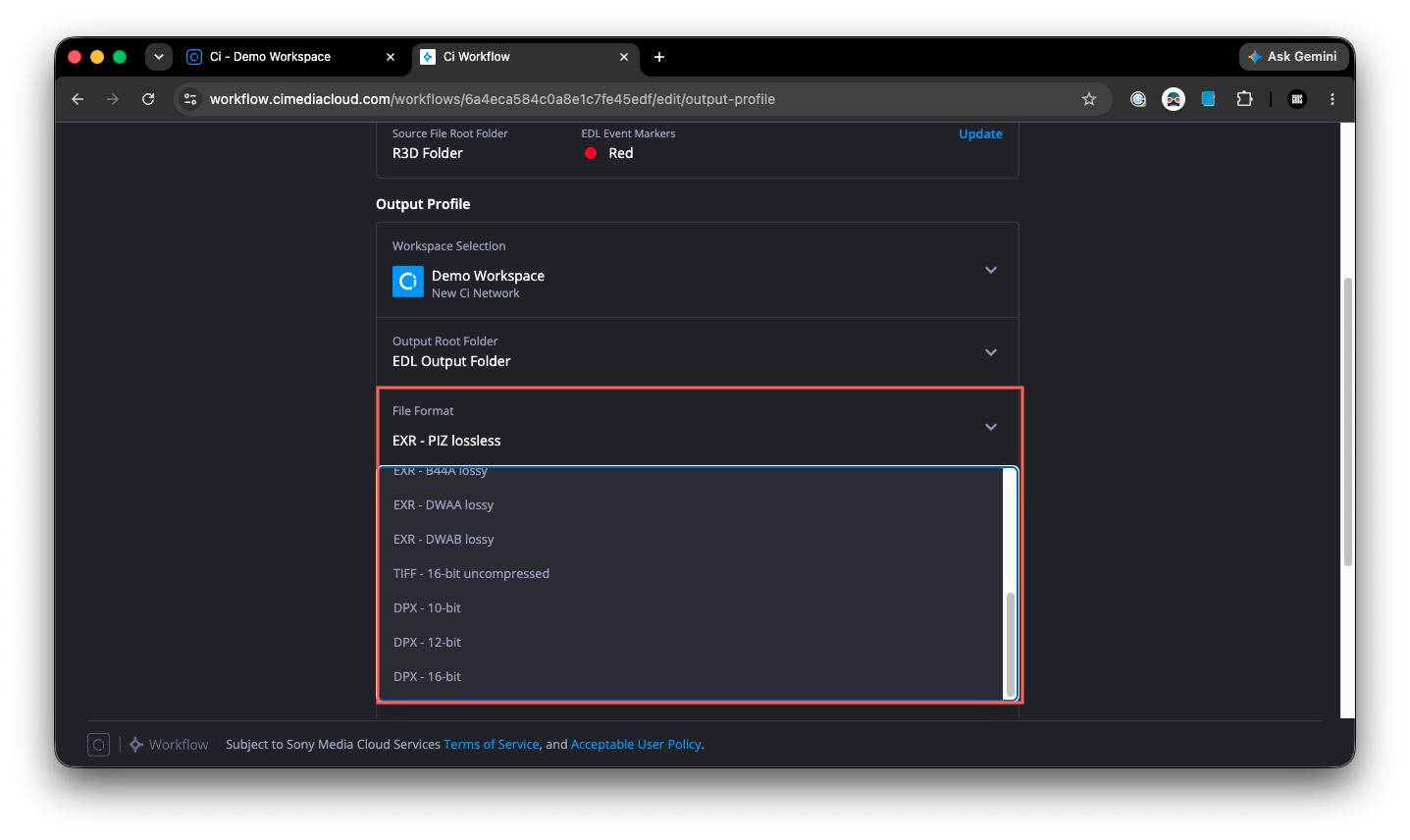The height and width of the screenshot is (840, 1410).
Task: Click the site info icon in address bar
Action: tap(191, 99)
